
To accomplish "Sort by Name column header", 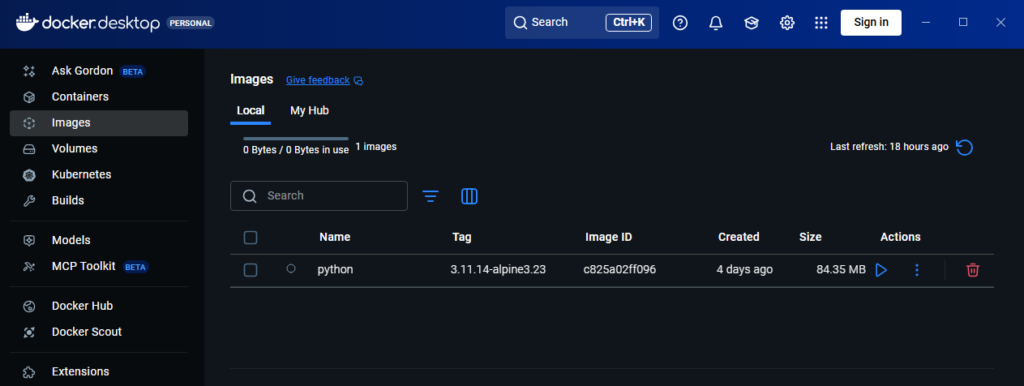I will point(334,237).
